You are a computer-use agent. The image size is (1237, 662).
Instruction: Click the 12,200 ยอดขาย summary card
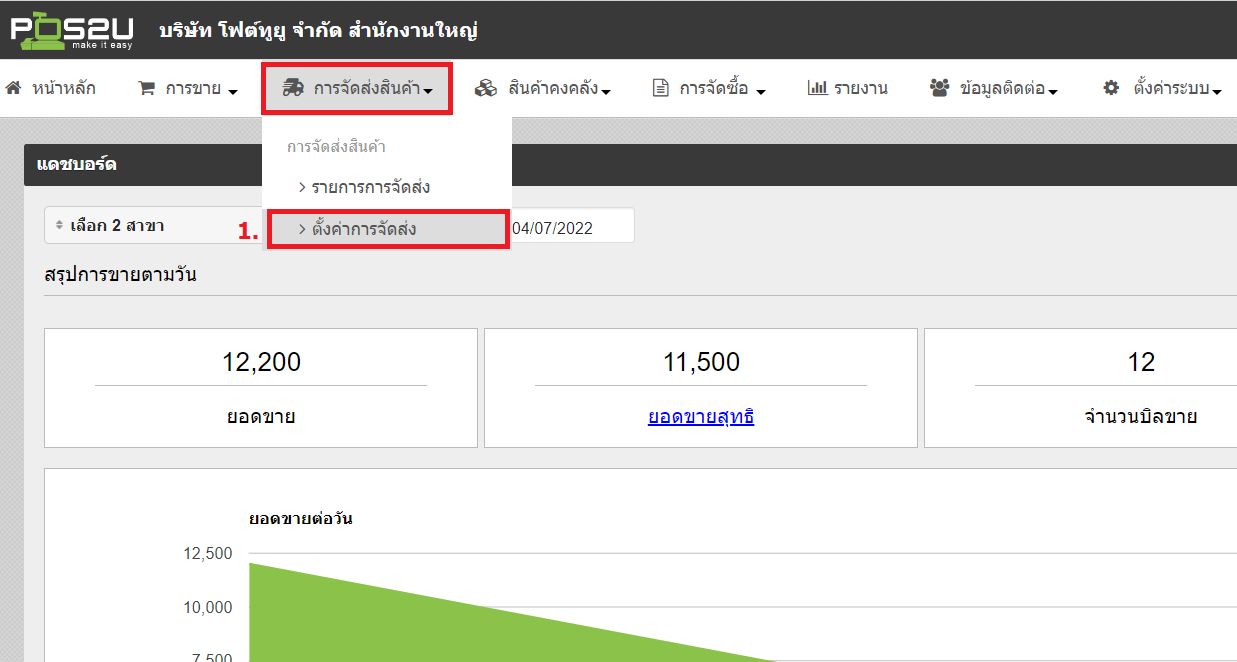pyautogui.click(x=261, y=388)
